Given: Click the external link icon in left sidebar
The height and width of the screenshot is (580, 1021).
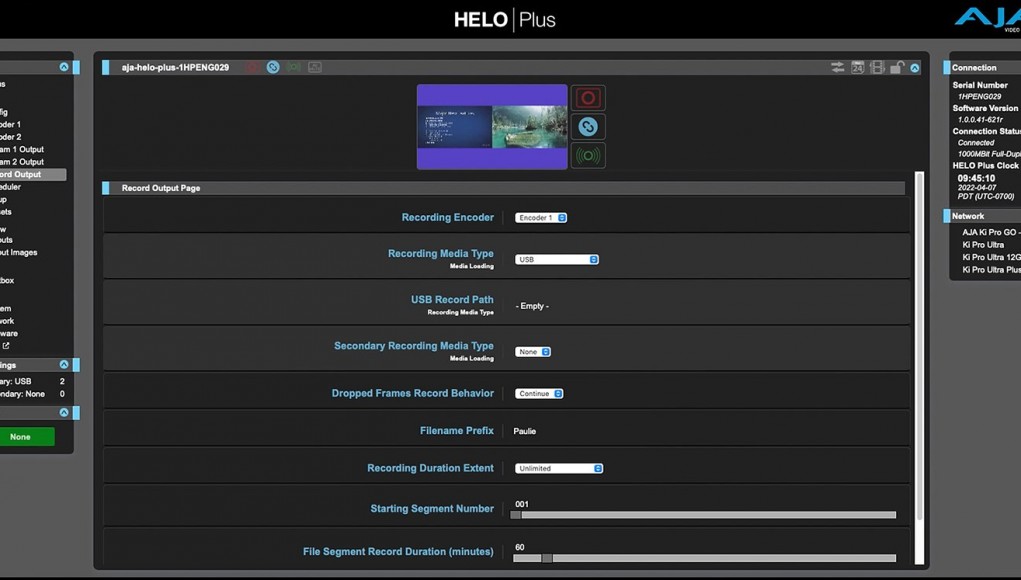Looking at the screenshot, I should click(6, 346).
